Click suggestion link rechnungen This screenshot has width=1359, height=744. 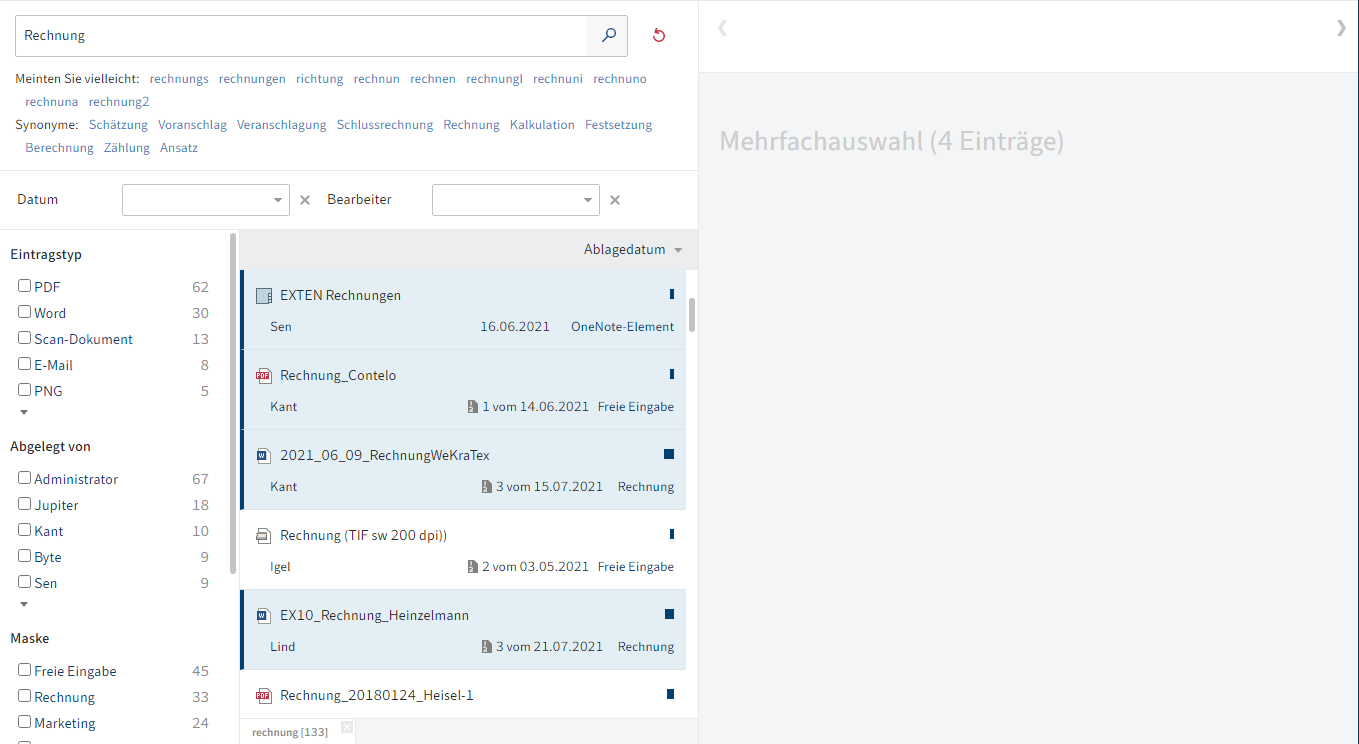tap(252, 79)
